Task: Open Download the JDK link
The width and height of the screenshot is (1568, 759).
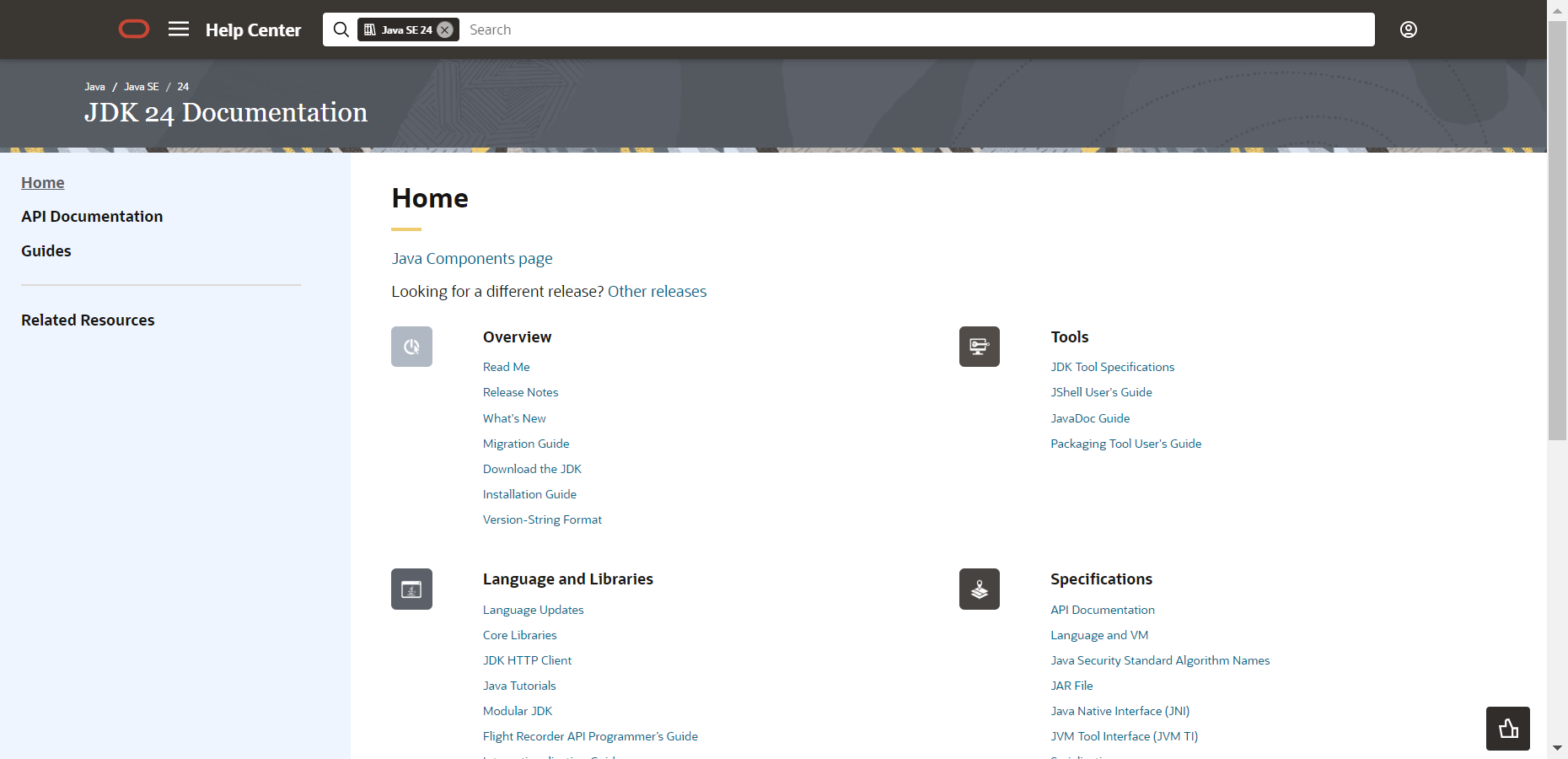Action: coord(532,469)
